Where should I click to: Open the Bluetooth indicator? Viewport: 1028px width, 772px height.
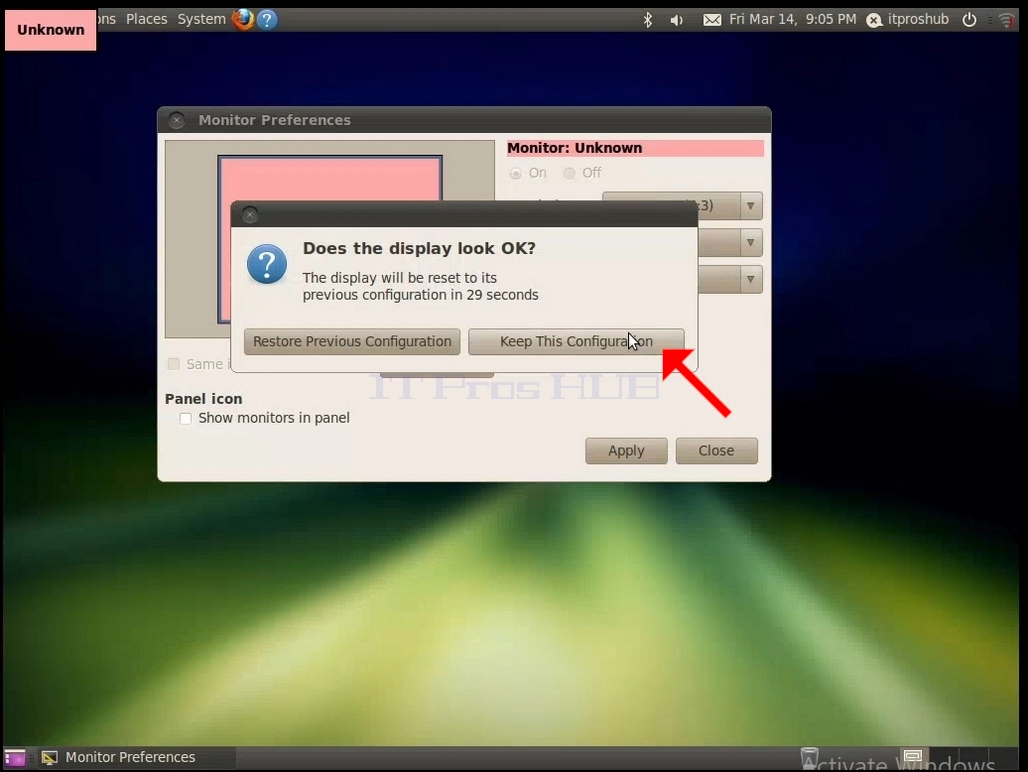pyautogui.click(x=648, y=20)
